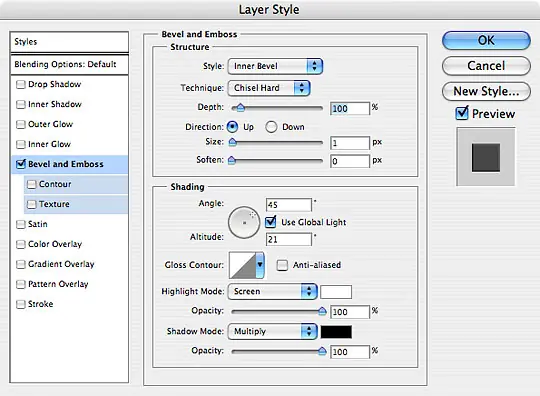Check the Stroke checkbox
The image size is (540, 396).
(x=21, y=304)
